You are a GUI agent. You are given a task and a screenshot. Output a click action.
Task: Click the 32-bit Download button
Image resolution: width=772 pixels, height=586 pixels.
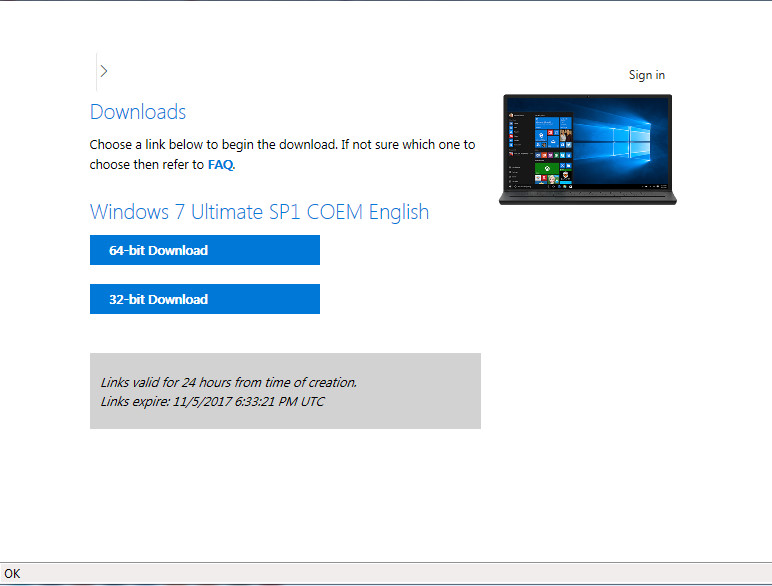click(x=205, y=299)
